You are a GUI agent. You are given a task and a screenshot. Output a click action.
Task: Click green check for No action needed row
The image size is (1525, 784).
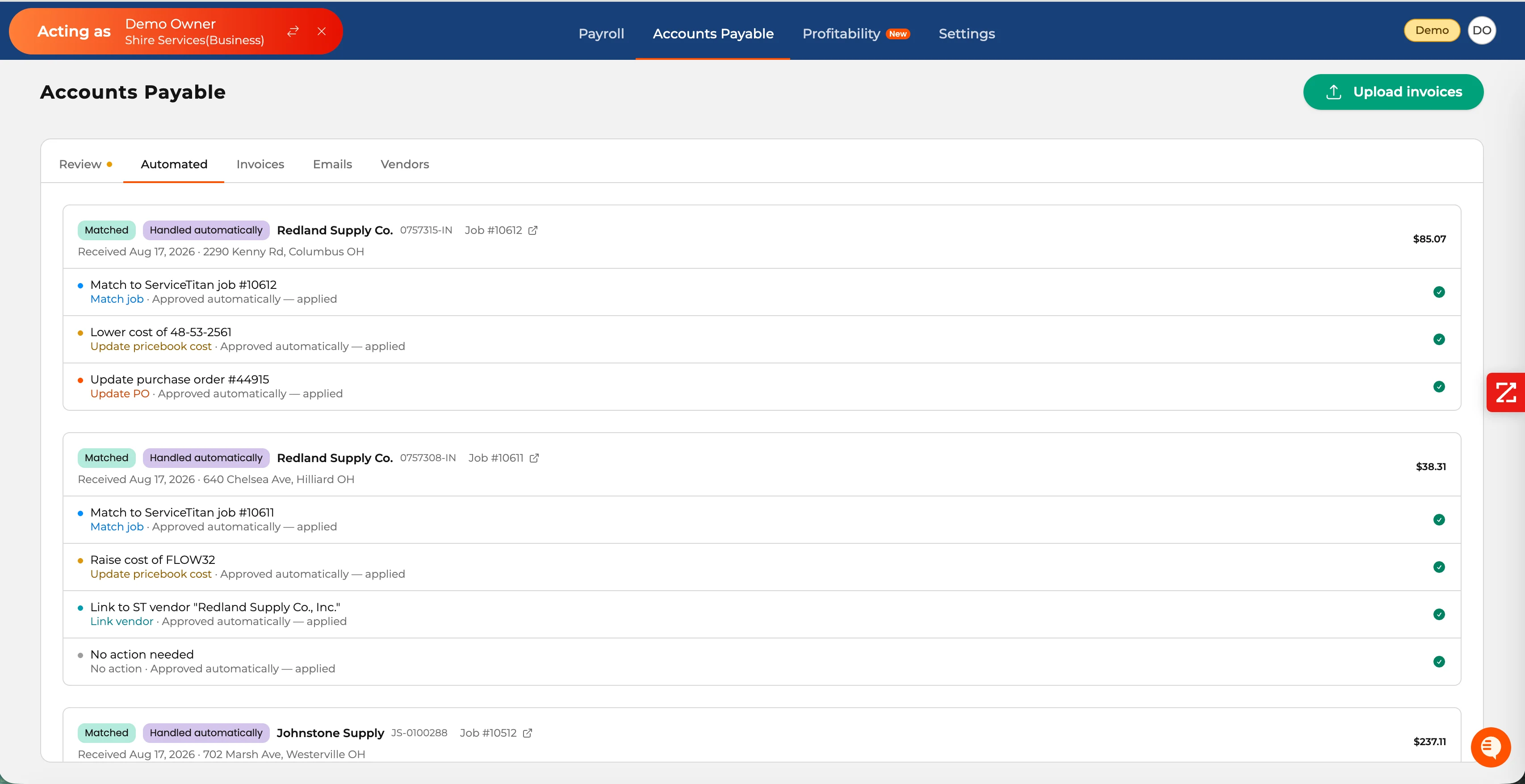[1439, 662]
